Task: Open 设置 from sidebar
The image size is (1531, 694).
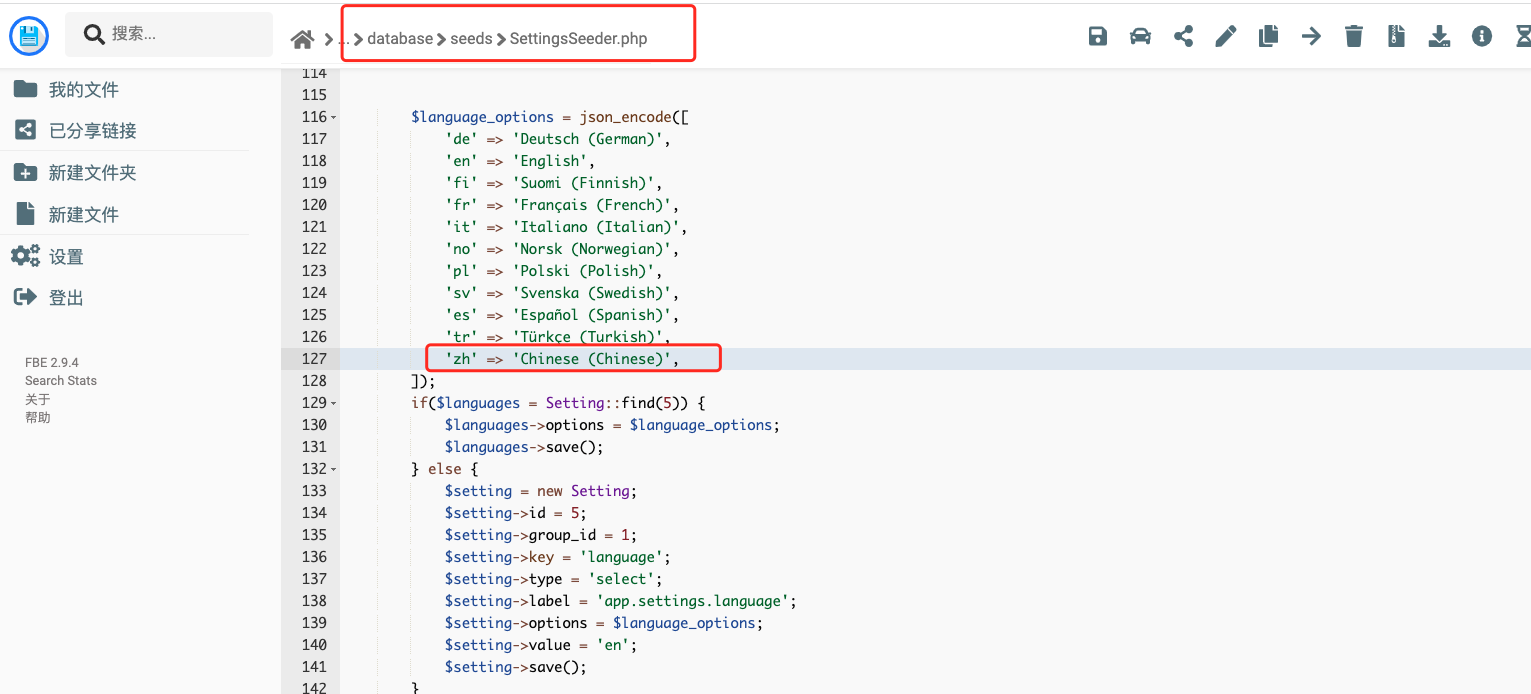Action: pos(66,257)
